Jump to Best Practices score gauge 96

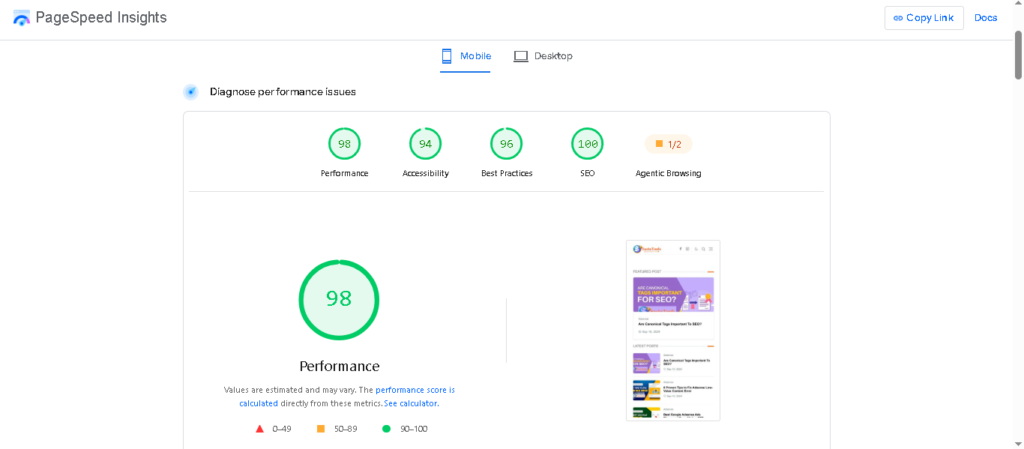pos(506,144)
